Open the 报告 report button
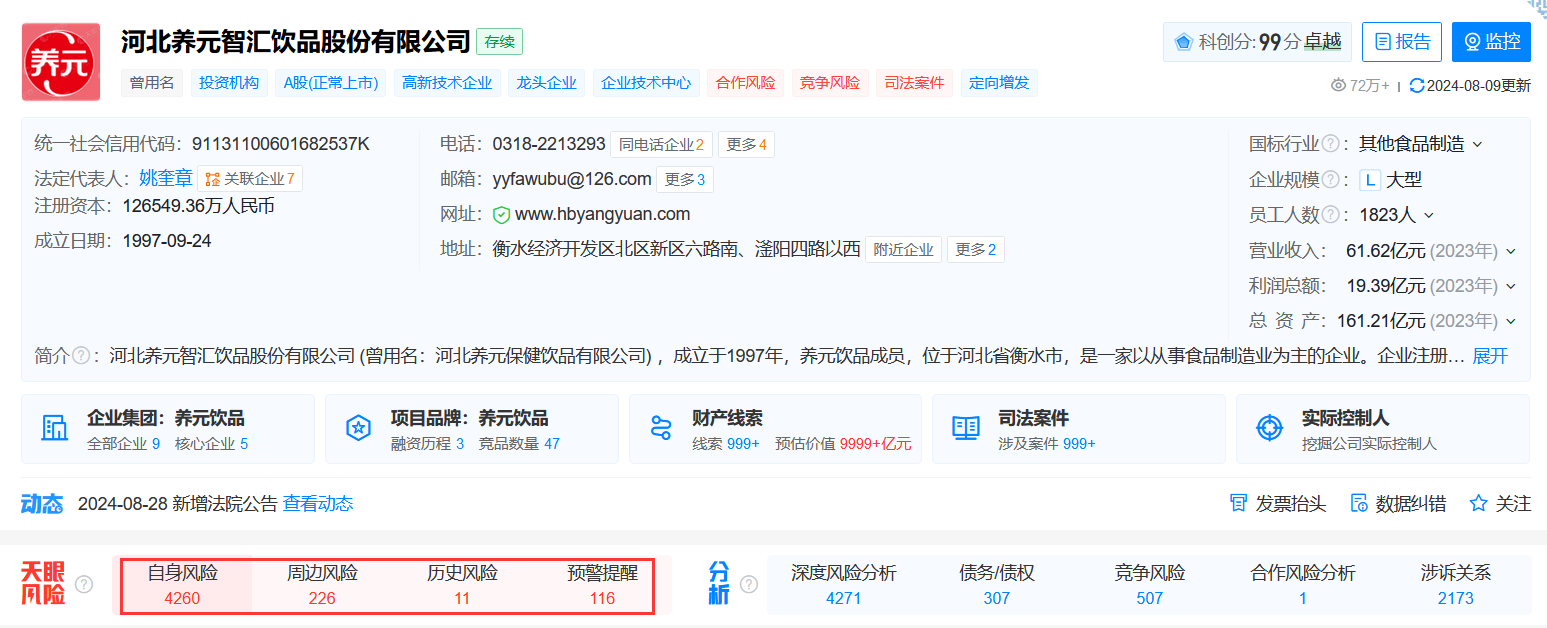1547x628 pixels. tap(1401, 42)
